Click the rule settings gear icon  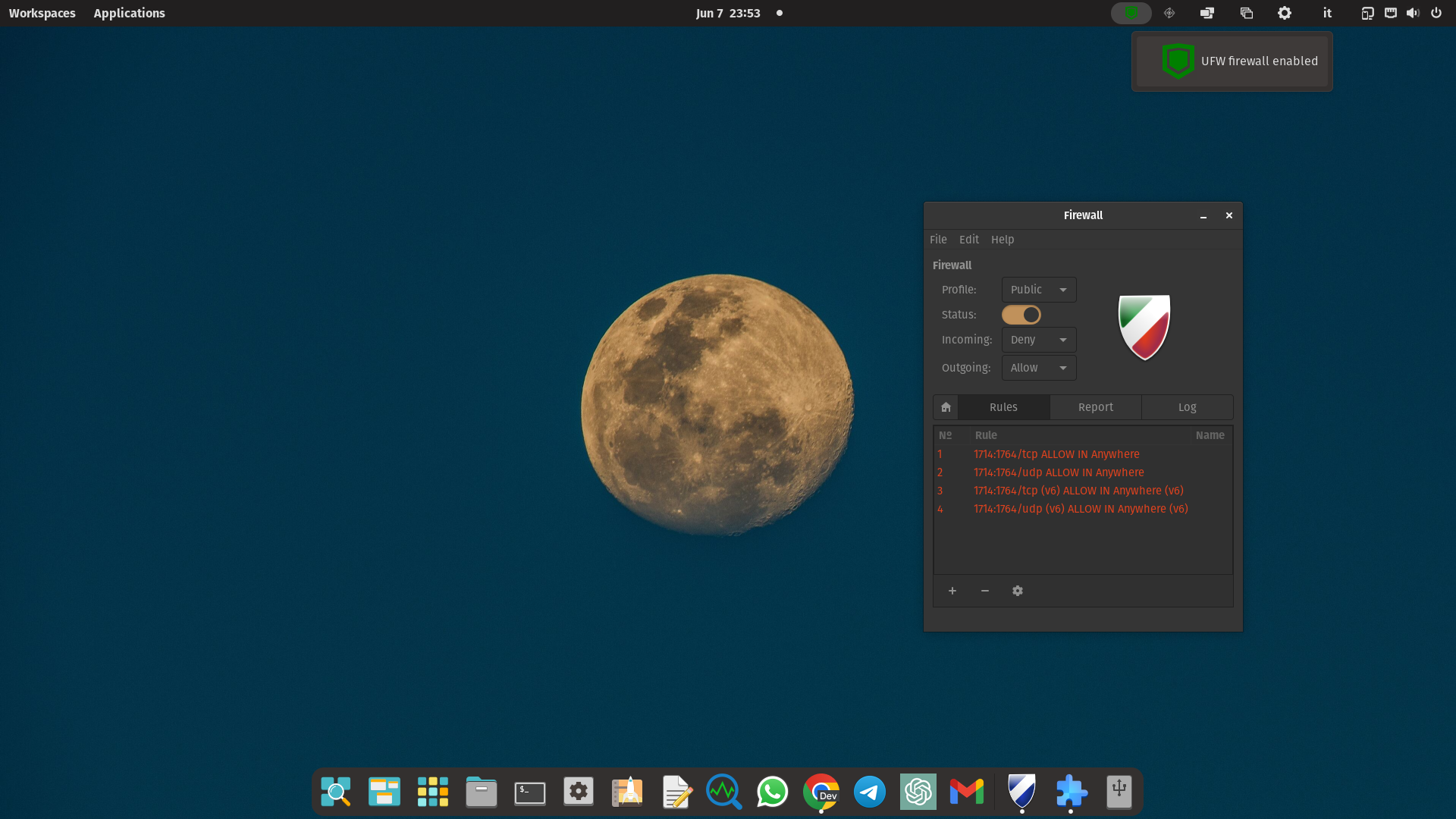click(x=1018, y=591)
